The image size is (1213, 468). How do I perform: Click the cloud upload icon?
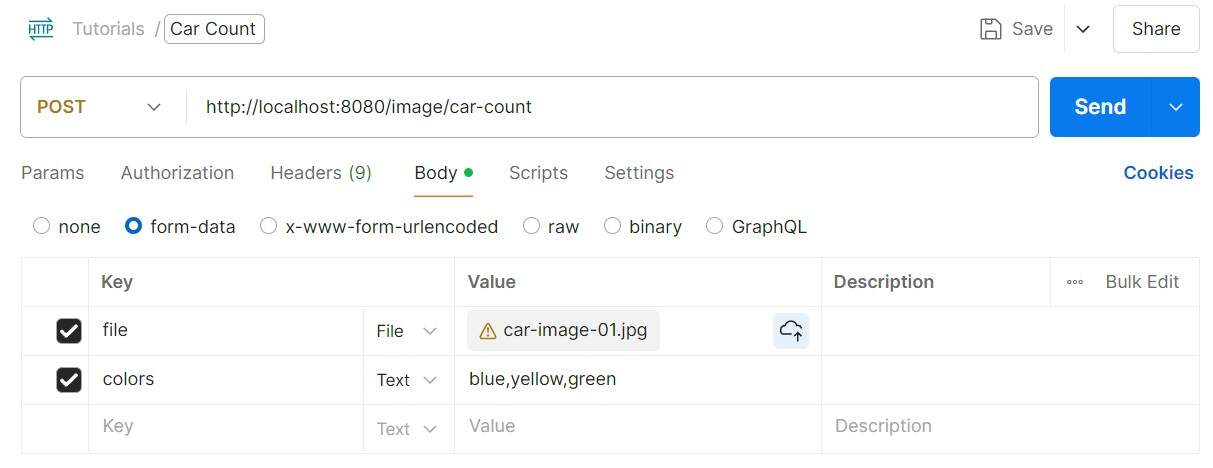pyautogui.click(x=791, y=331)
